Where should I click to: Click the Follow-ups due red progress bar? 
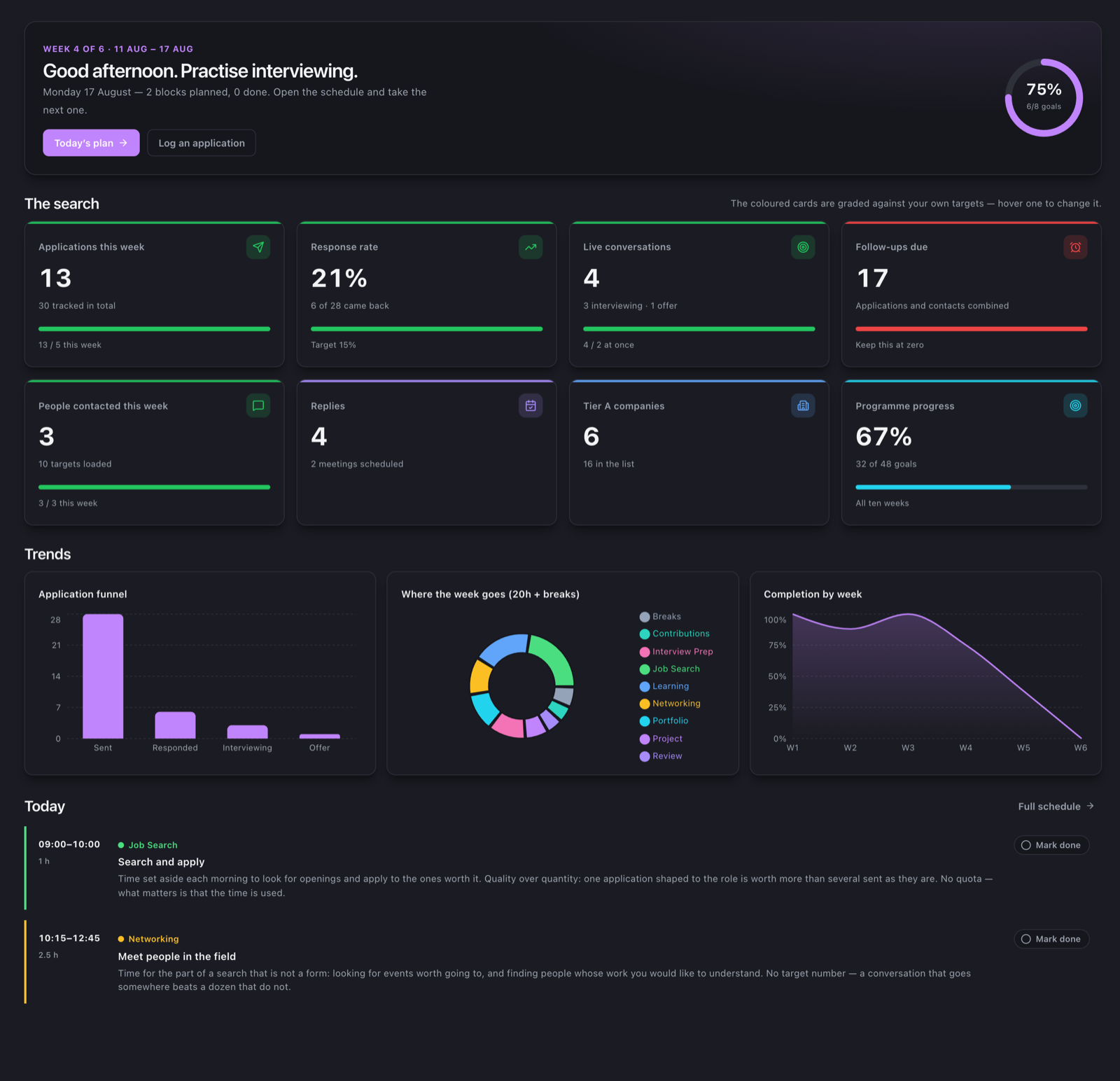click(971, 328)
